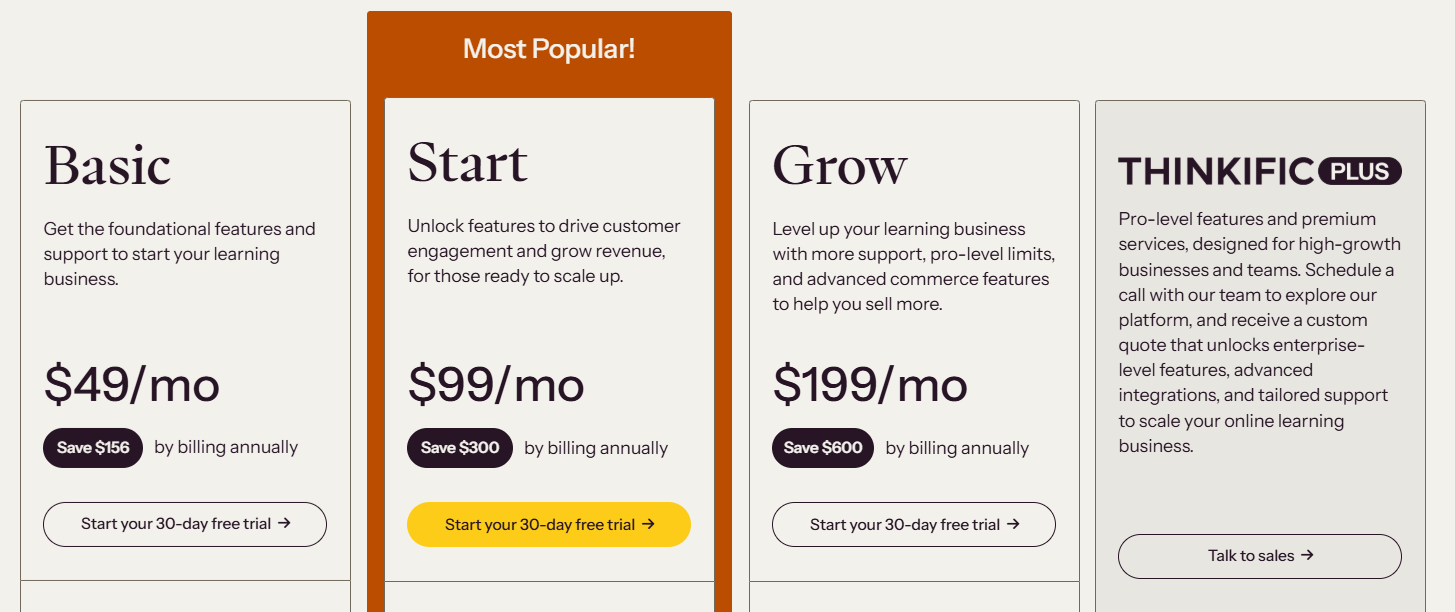
Task: Select the Save $156 badge
Action: point(92,447)
